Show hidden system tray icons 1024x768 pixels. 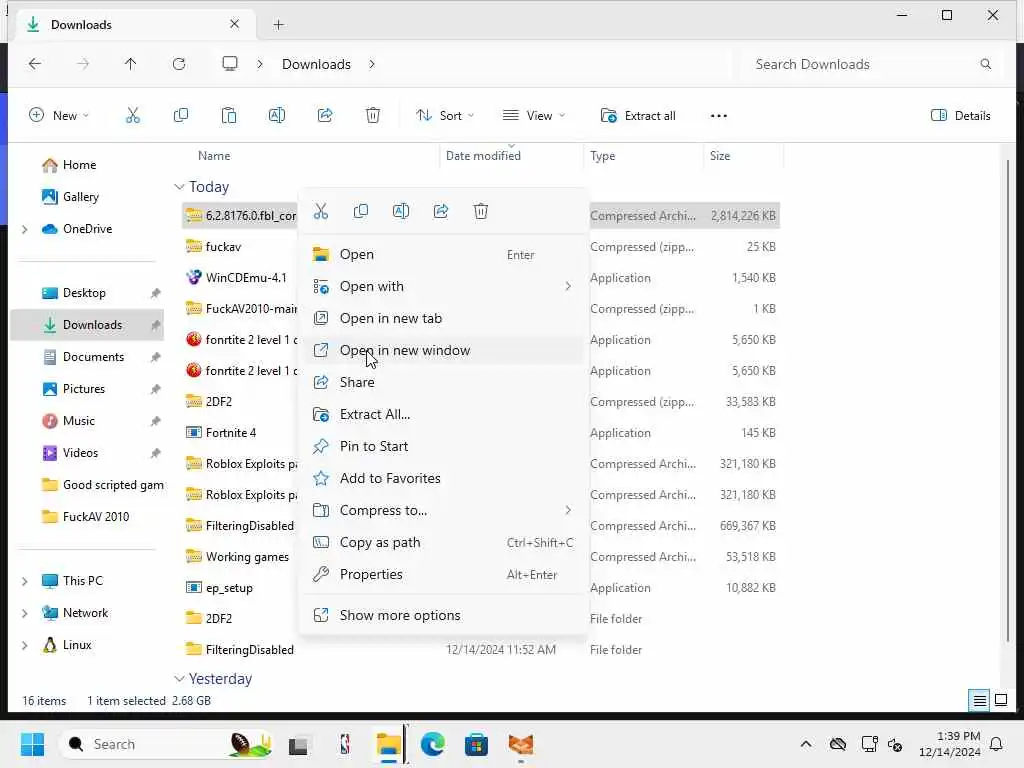[806, 744]
